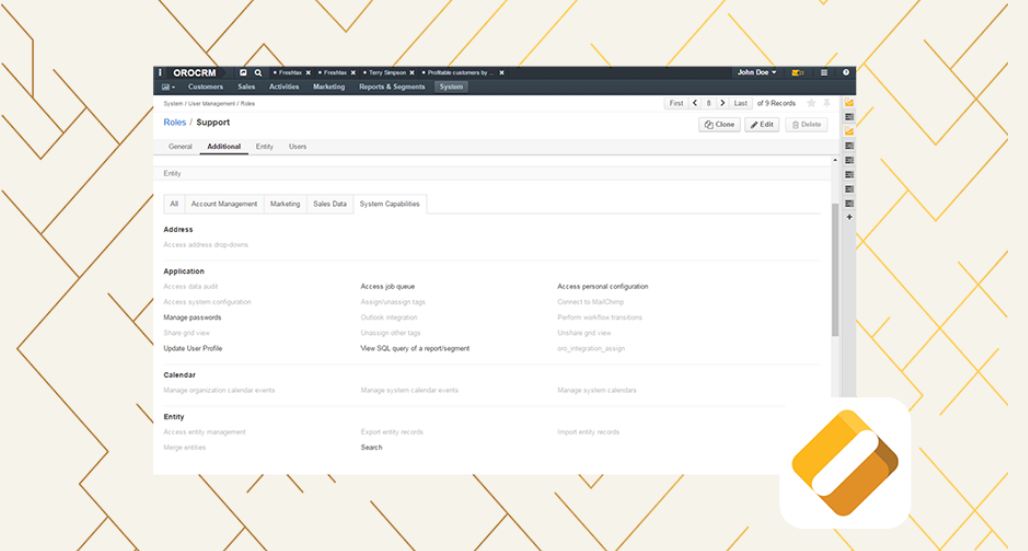Image resolution: width=1028 pixels, height=551 pixels.
Task: Pin this page with the pin icon
Action: click(x=827, y=103)
